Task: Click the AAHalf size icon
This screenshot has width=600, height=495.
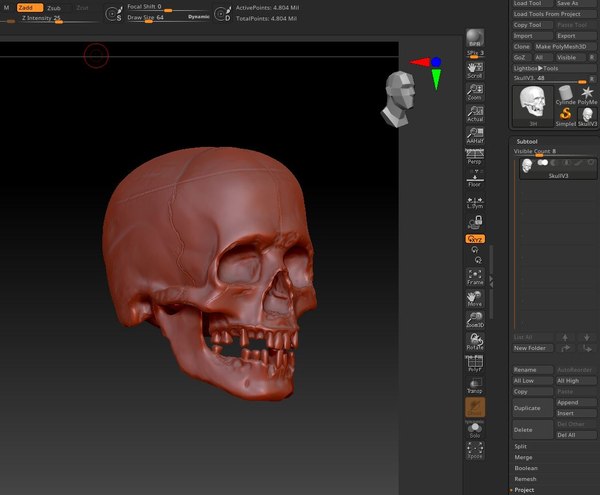Action: [475, 135]
